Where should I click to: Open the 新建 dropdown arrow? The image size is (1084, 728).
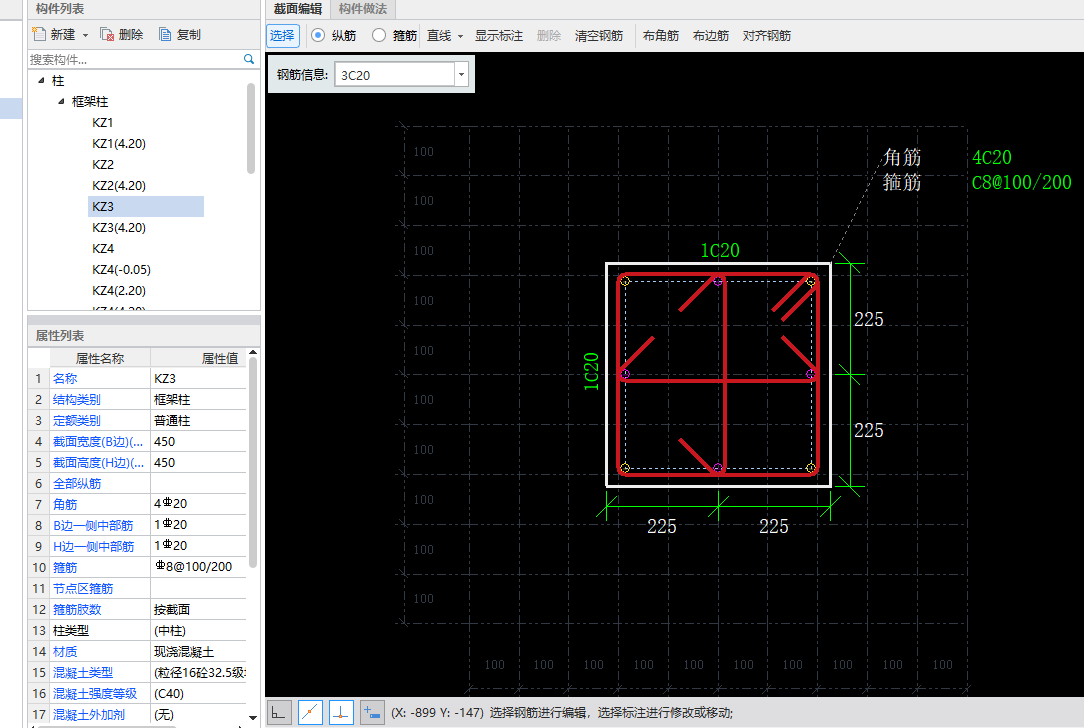coord(86,35)
